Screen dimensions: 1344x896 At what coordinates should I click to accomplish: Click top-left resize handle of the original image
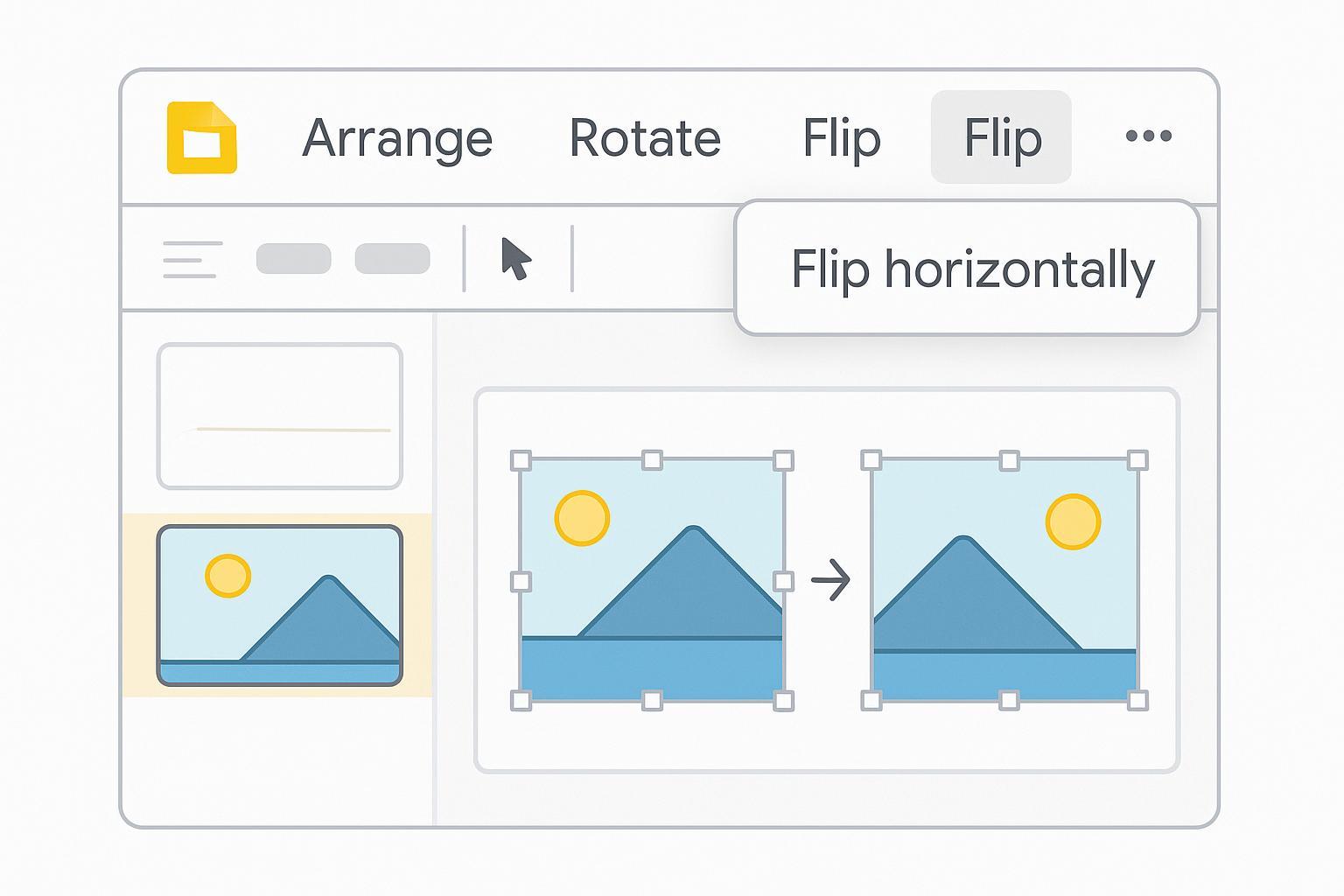tap(521, 460)
